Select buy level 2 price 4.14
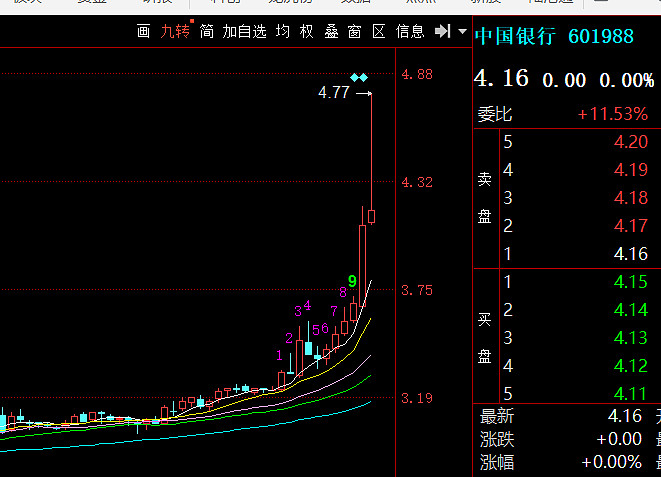 [631, 310]
